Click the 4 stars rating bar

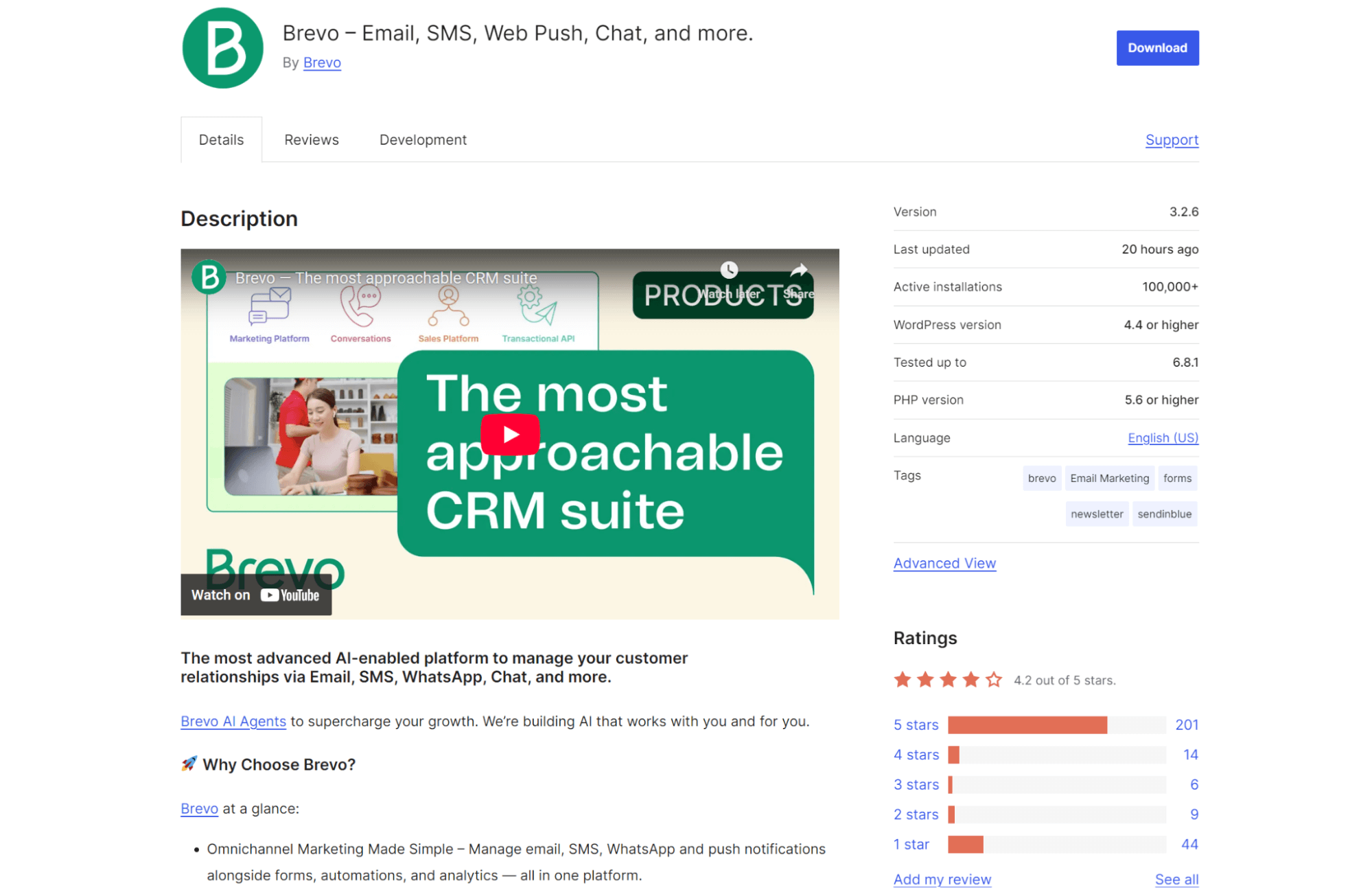pos(1057,755)
